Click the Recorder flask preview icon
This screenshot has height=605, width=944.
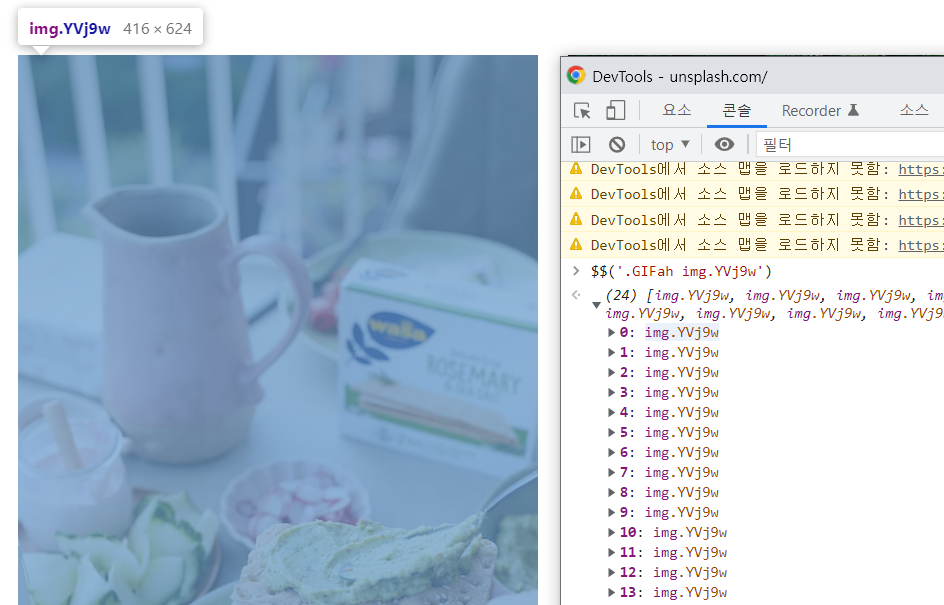853,110
